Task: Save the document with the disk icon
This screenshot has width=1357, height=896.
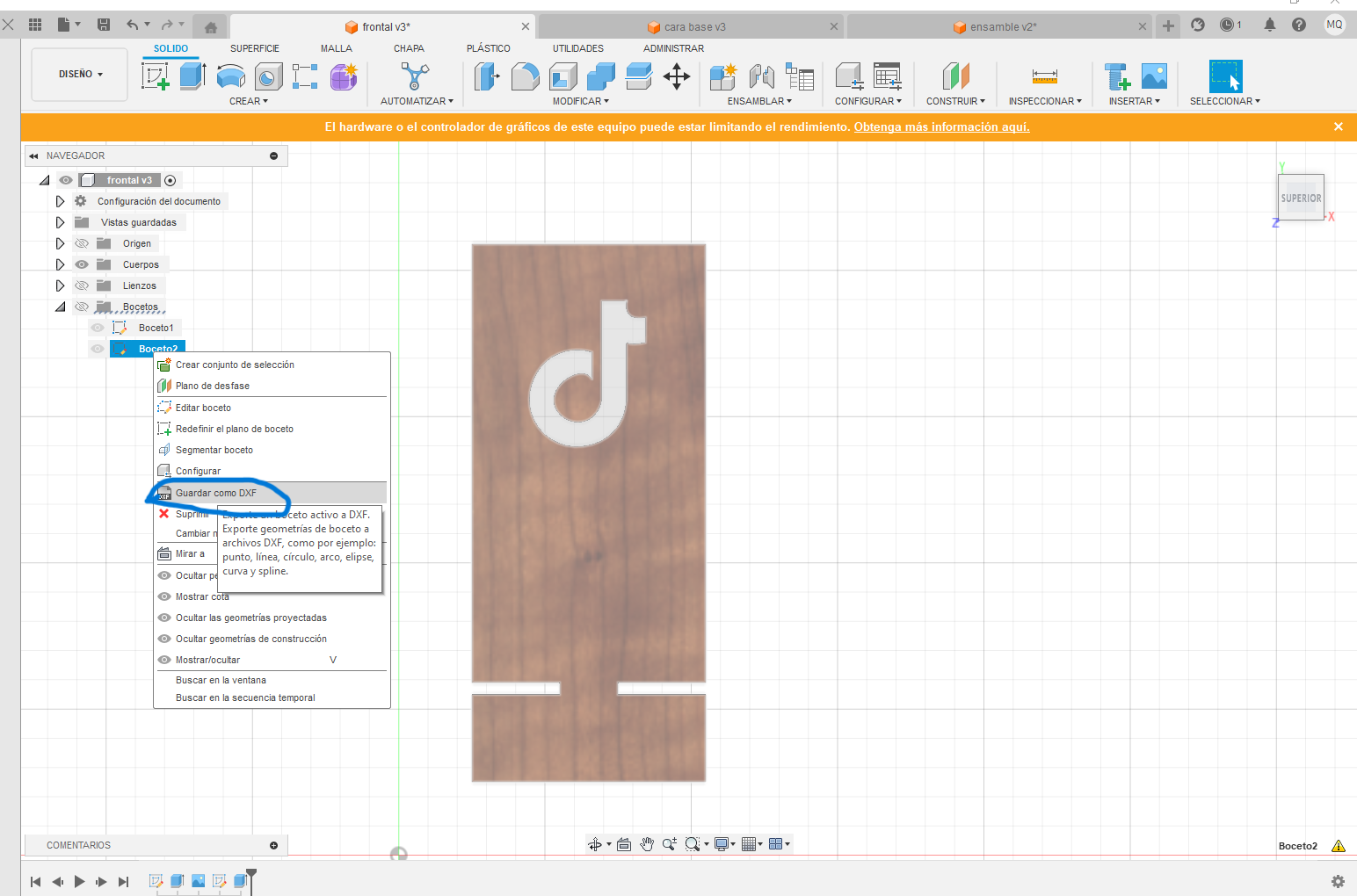Action: pos(104,25)
